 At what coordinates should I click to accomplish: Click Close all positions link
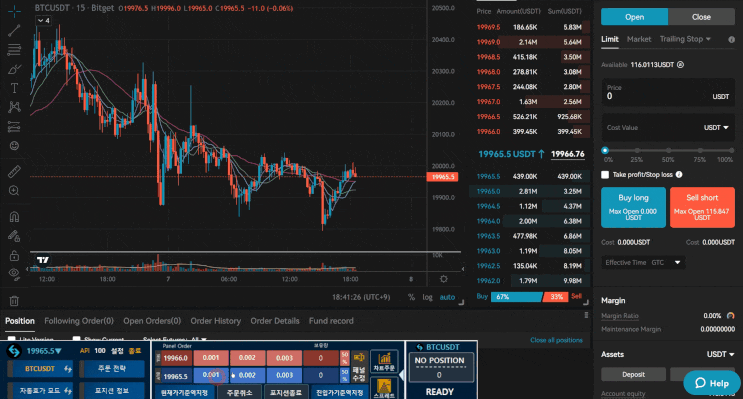(556, 340)
